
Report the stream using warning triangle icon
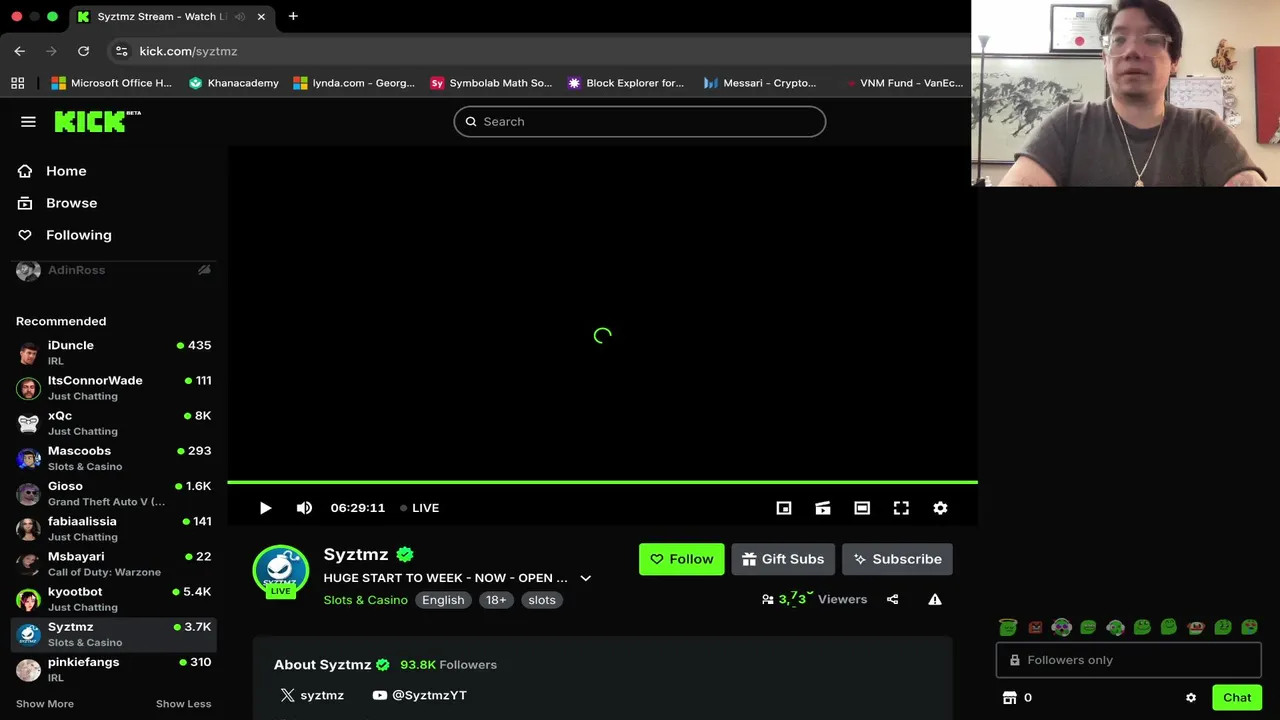[x=935, y=599]
